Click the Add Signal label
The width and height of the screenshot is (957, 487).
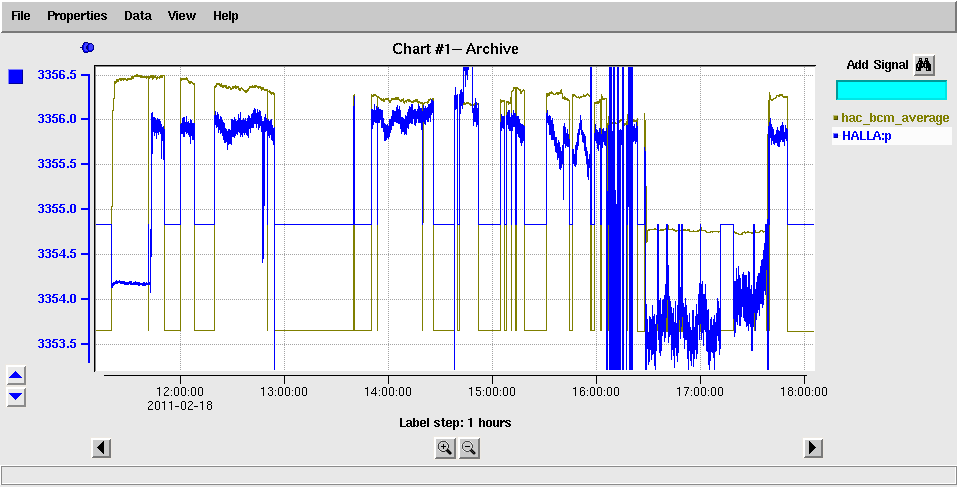coord(878,65)
